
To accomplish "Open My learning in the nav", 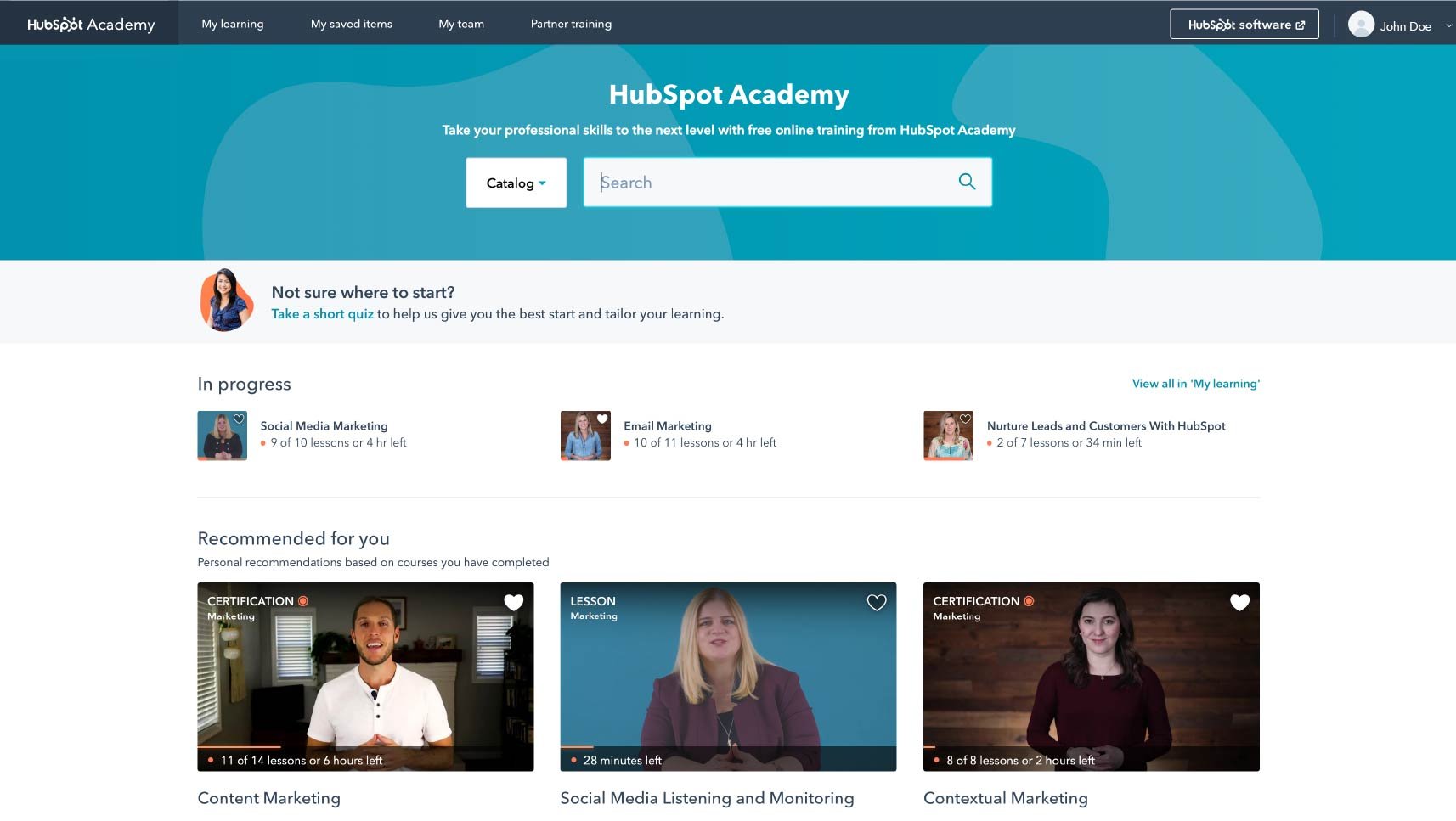I will coord(233,24).
